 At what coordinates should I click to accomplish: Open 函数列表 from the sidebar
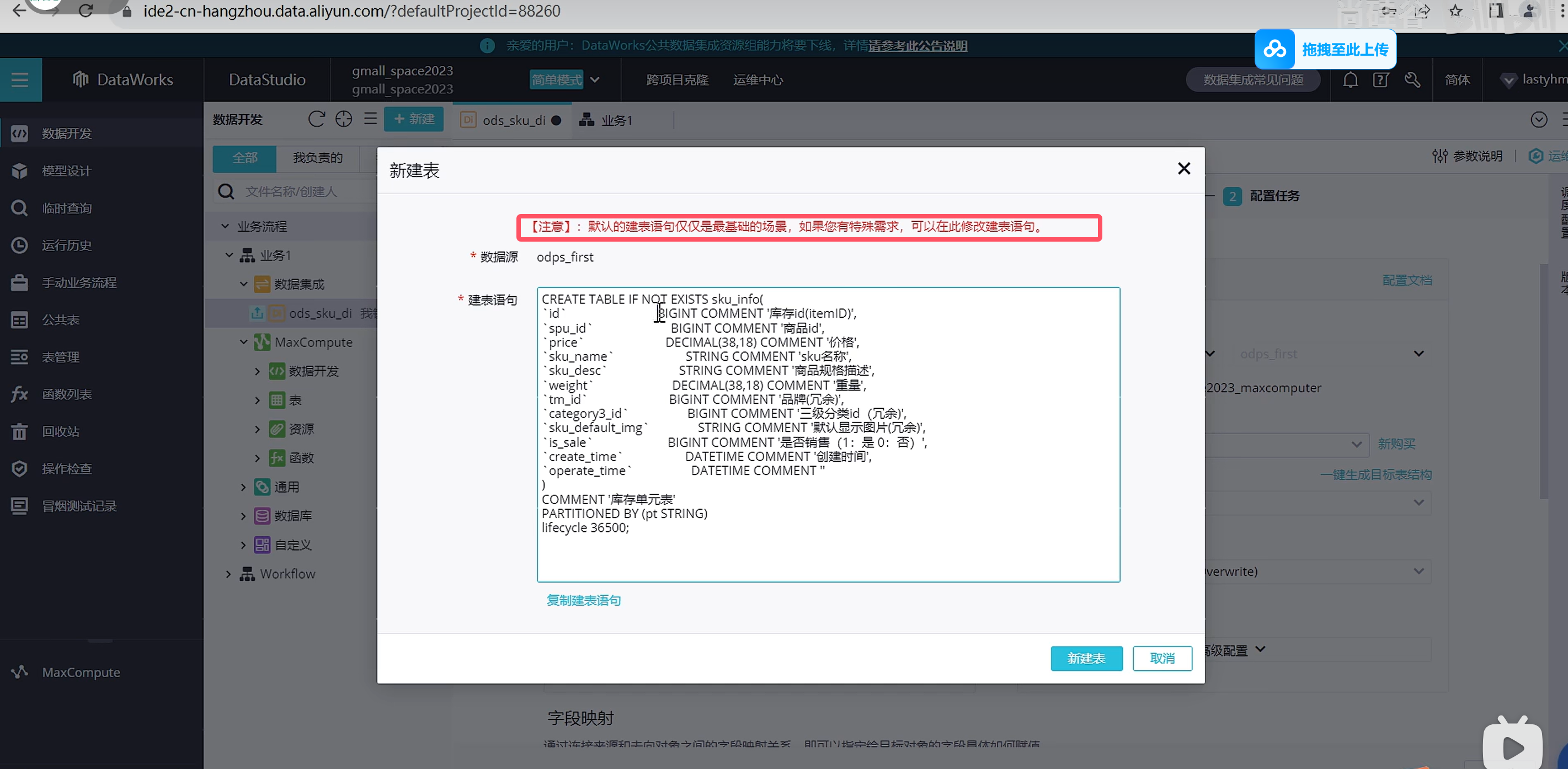[66, 394]
